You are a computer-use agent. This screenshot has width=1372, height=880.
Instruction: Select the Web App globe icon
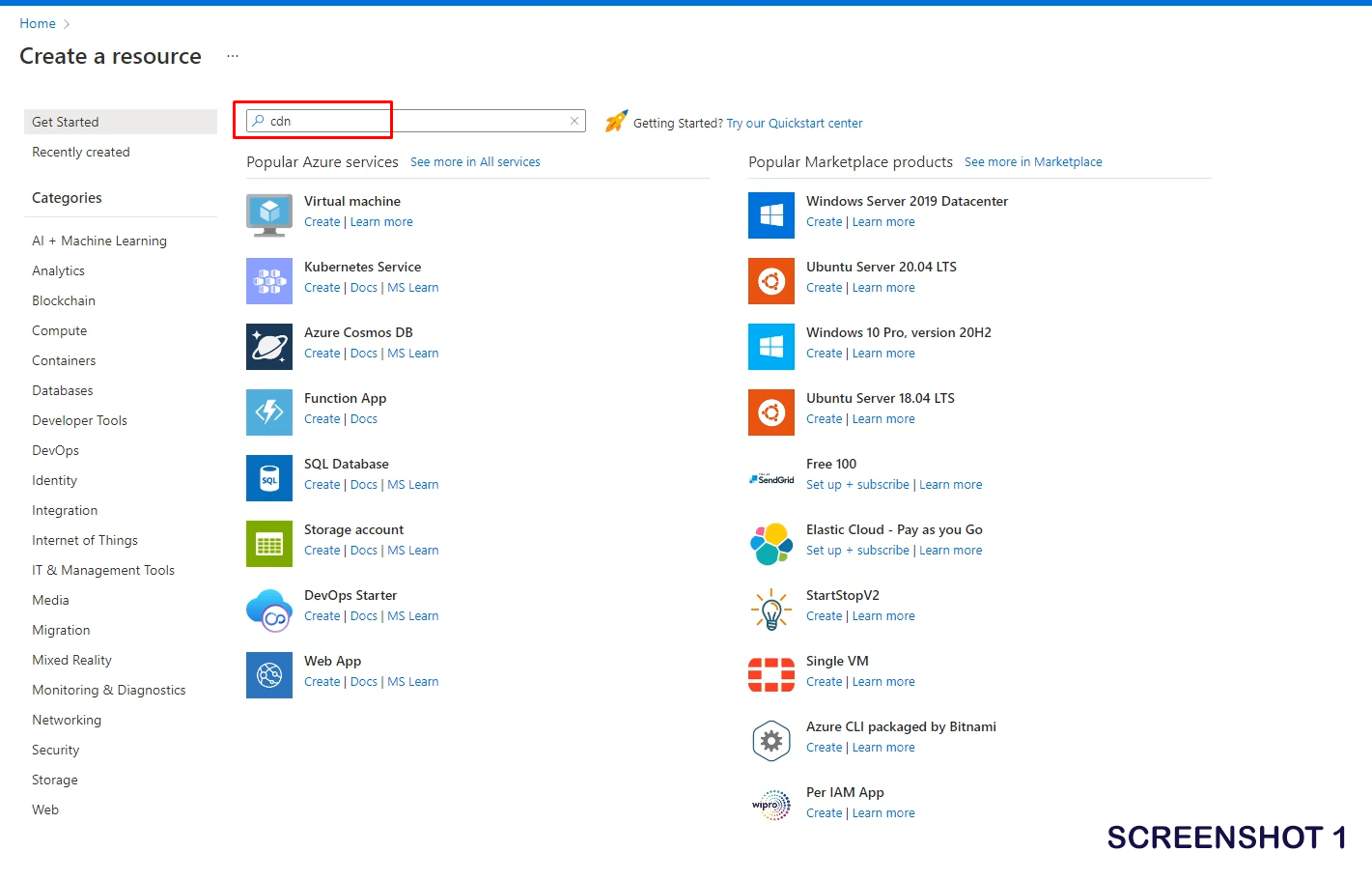pyautogui.click(x=269, y=675)
